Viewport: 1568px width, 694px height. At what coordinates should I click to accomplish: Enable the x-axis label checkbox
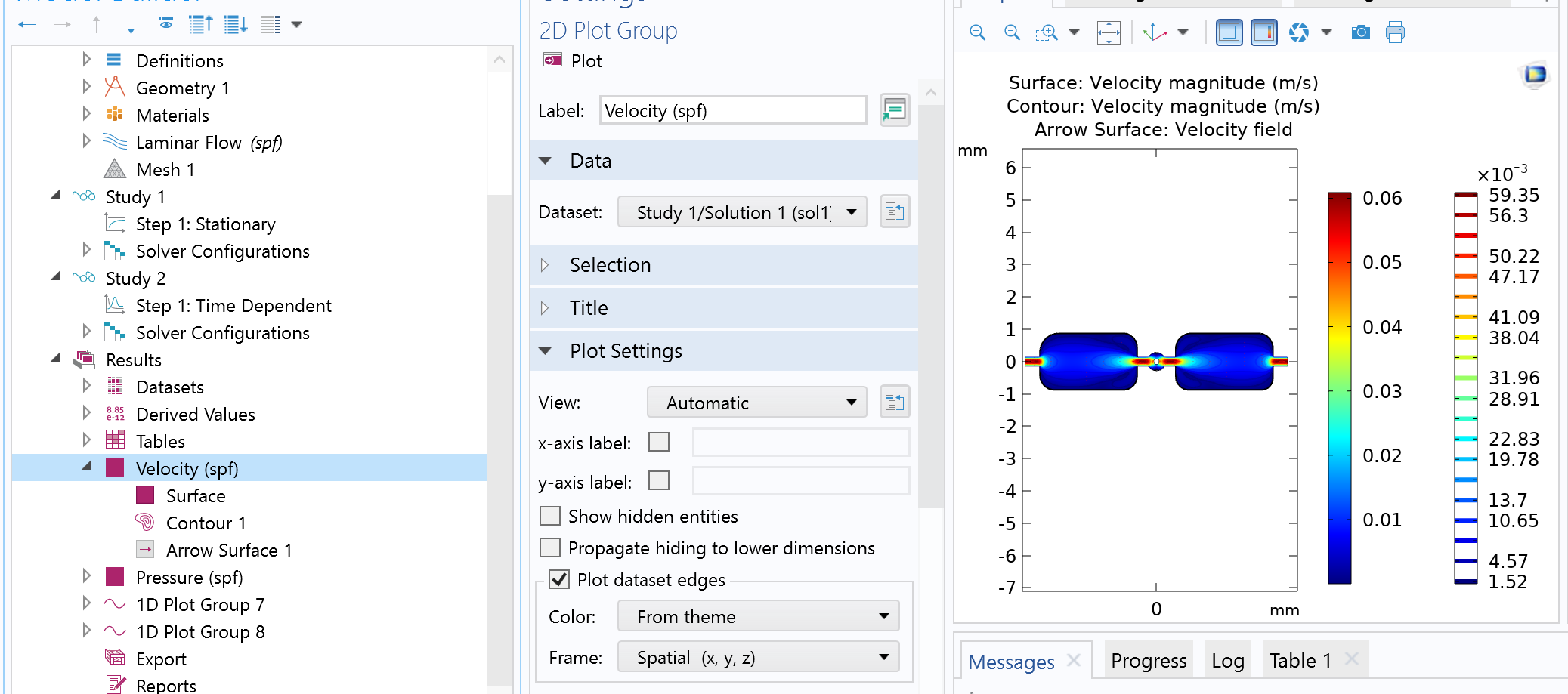[659, 442]
